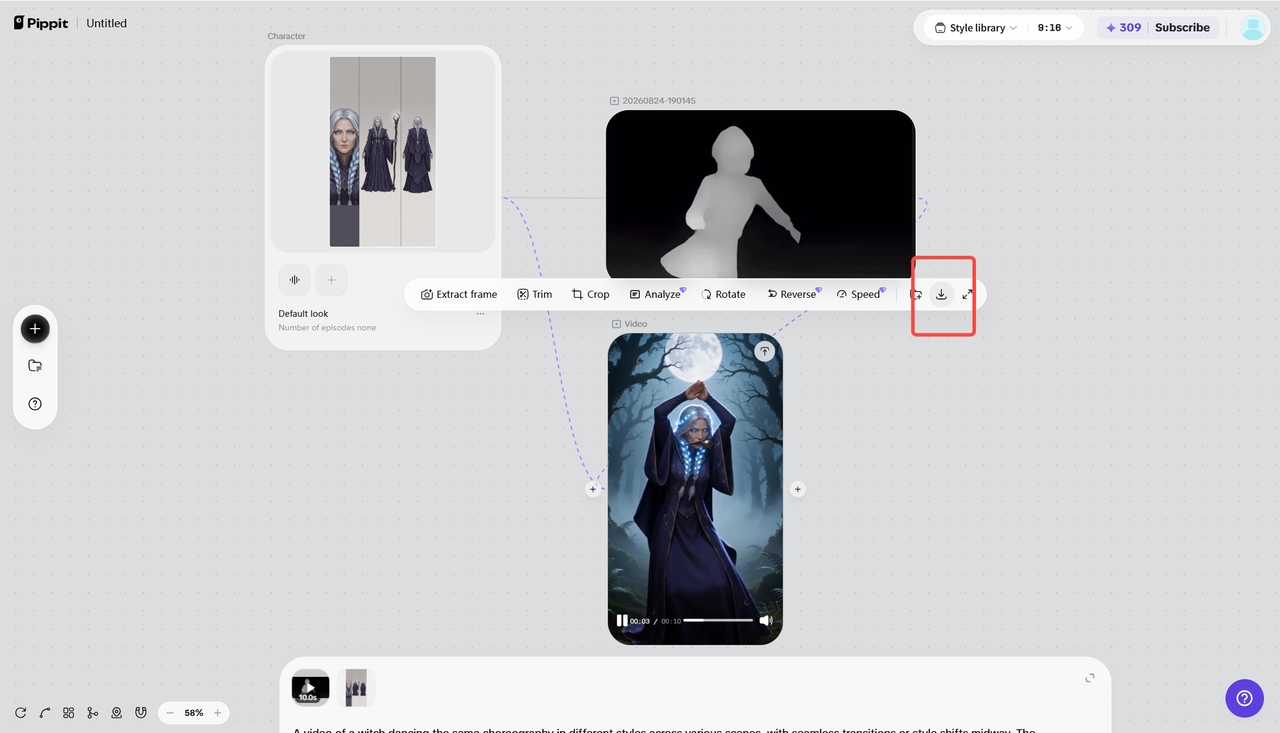Click the Pippit logo
Screen dimensions: 1280x733
pos(41,23)
